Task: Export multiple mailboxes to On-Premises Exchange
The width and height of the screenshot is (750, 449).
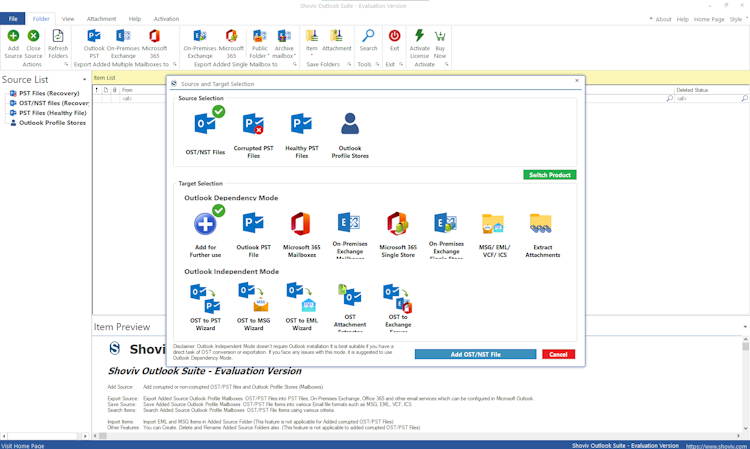Action: (123, 44)
